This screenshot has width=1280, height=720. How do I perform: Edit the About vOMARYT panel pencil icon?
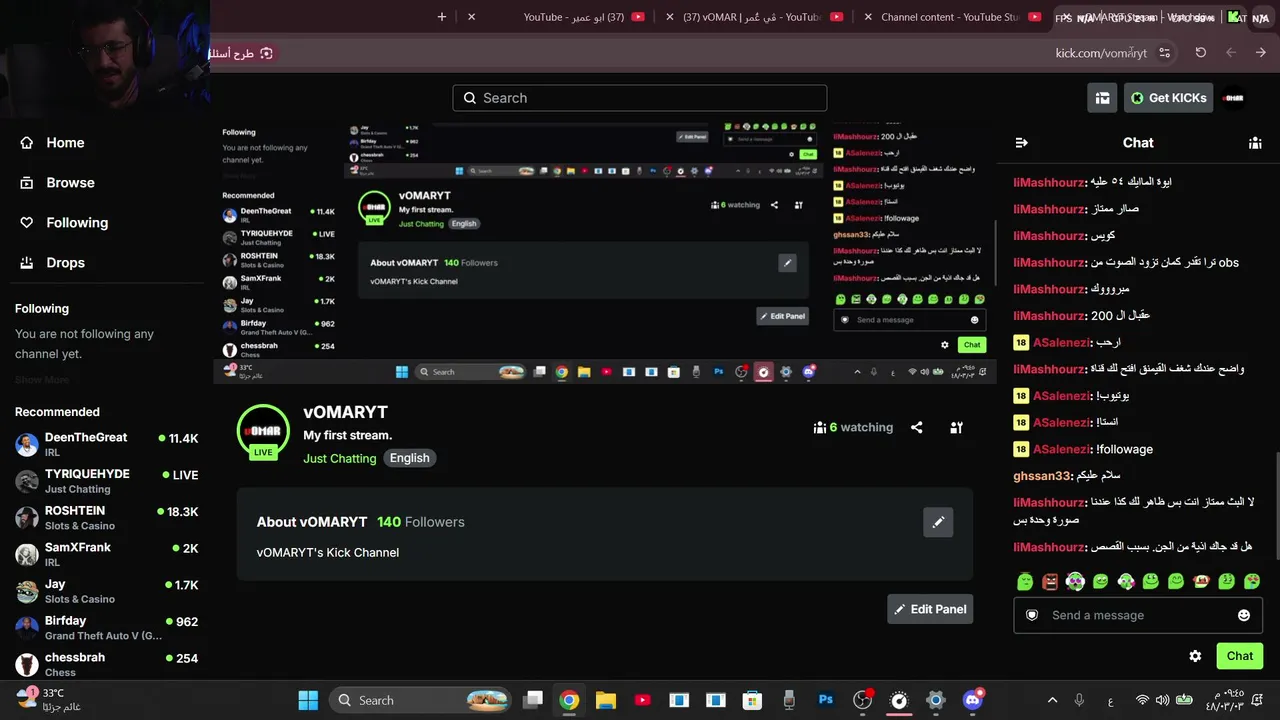tap(938, 522)
